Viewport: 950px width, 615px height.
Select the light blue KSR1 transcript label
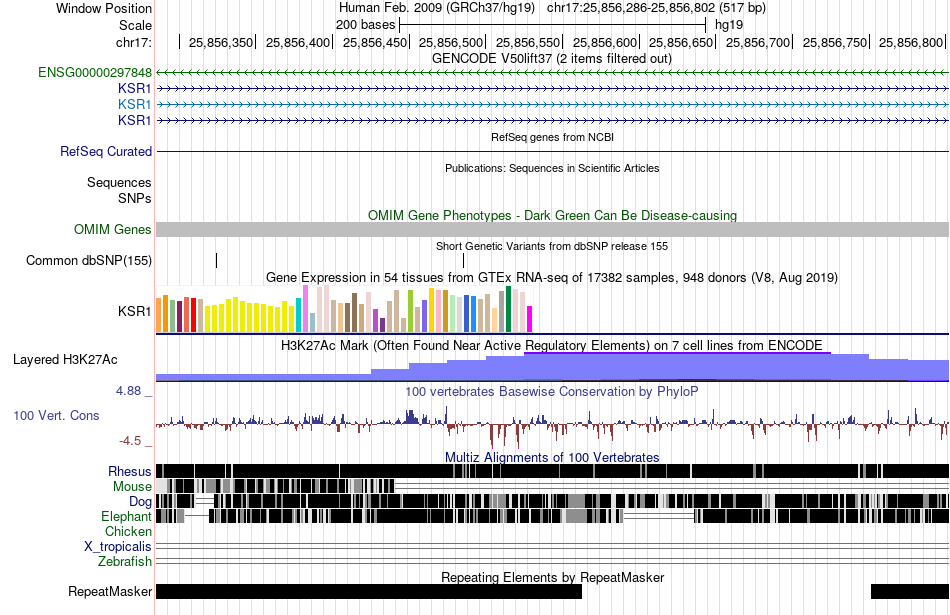pyautogui.click(x=135, y=104)
